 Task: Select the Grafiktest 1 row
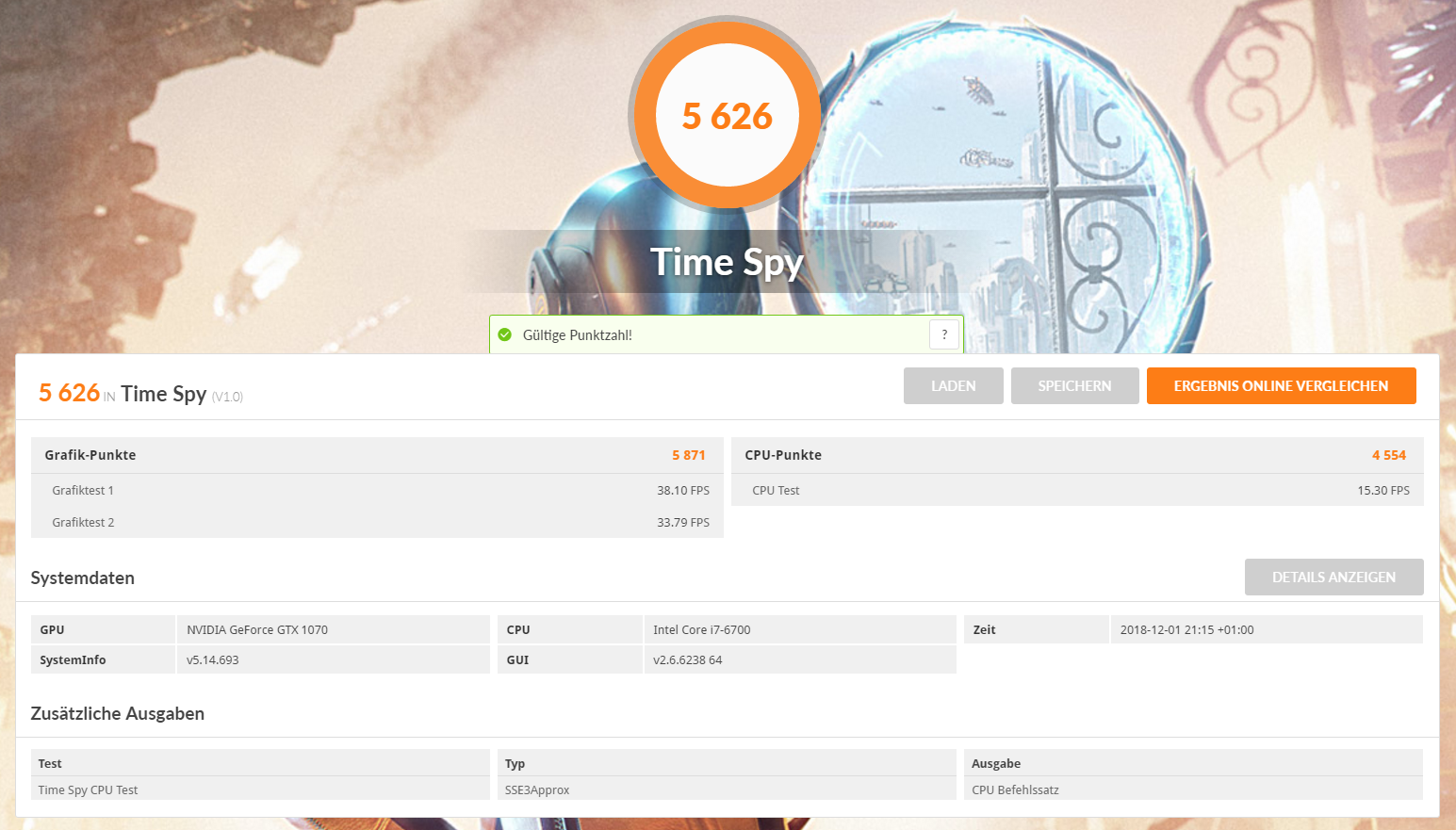(x=377, y=490)
